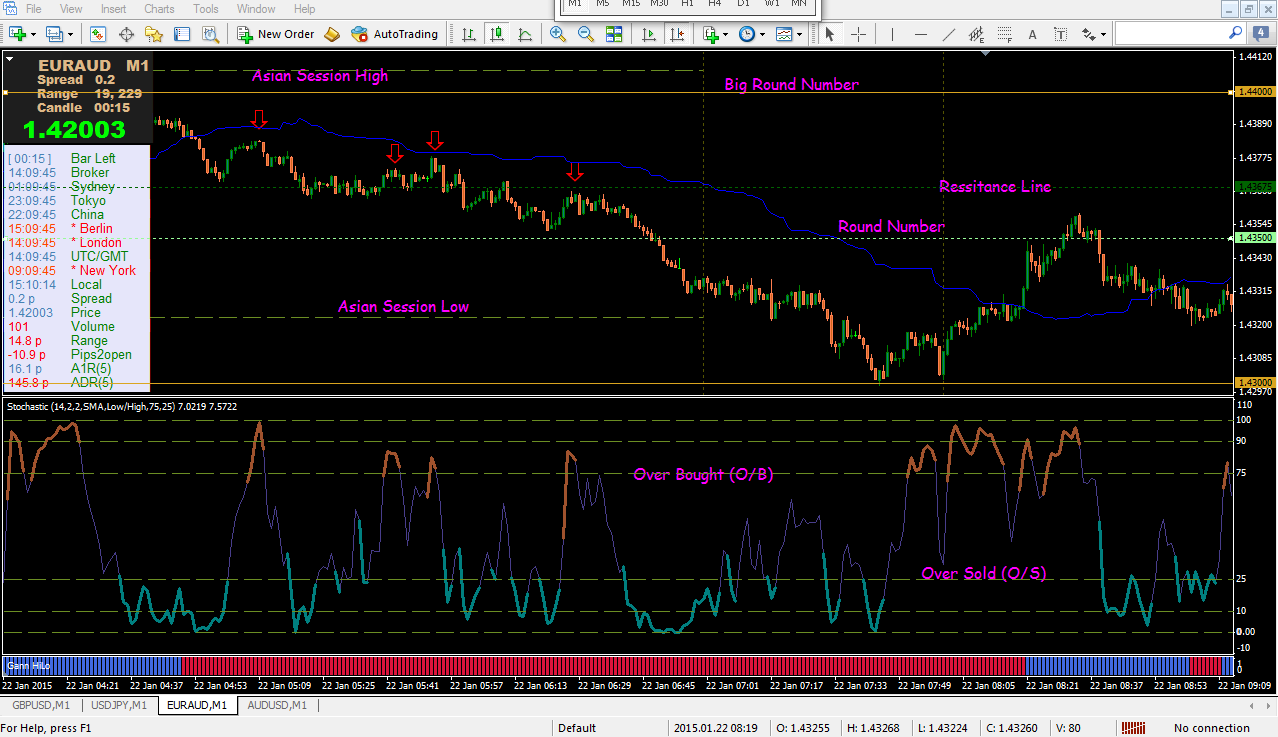Viewport: 1278px width, 737px height.
Task: Open the Market Watch panel icon
Action: 98,34
